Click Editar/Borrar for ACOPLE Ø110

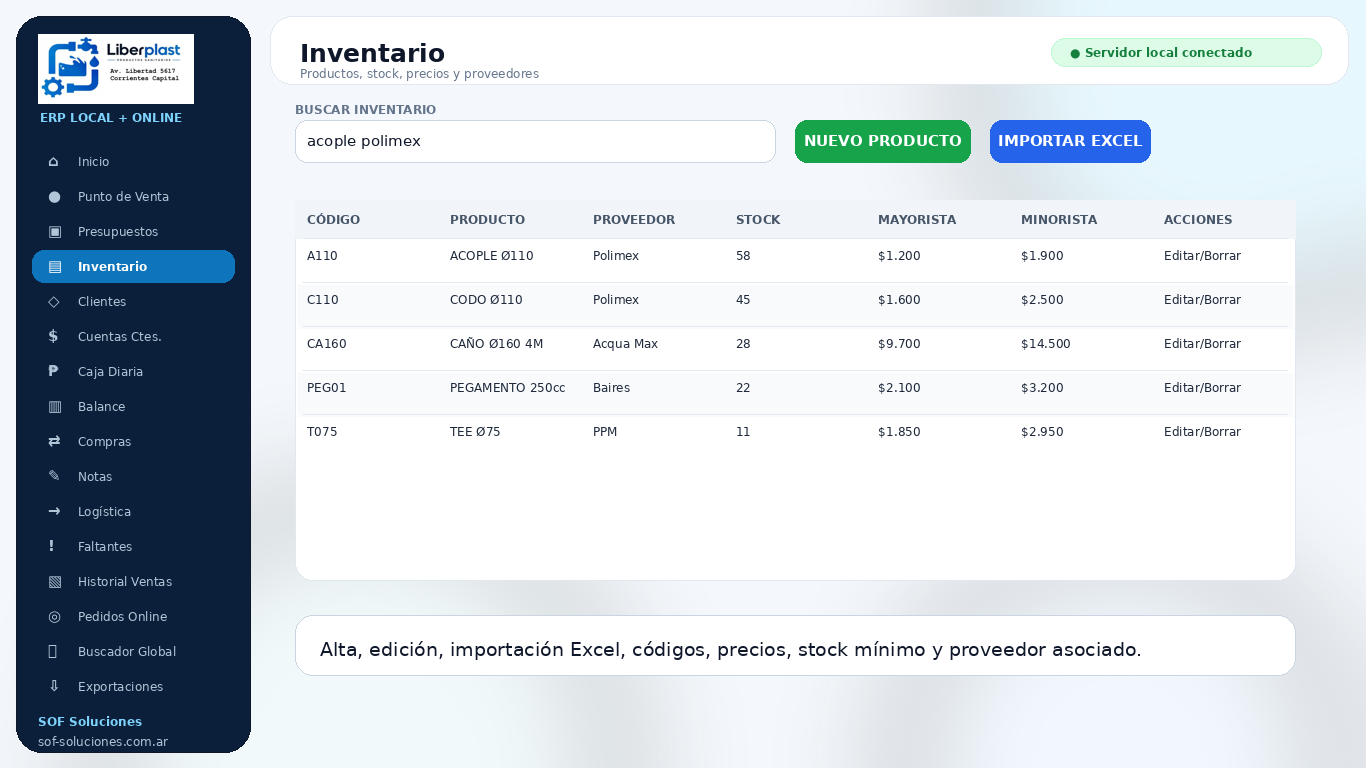point(1202,256)
